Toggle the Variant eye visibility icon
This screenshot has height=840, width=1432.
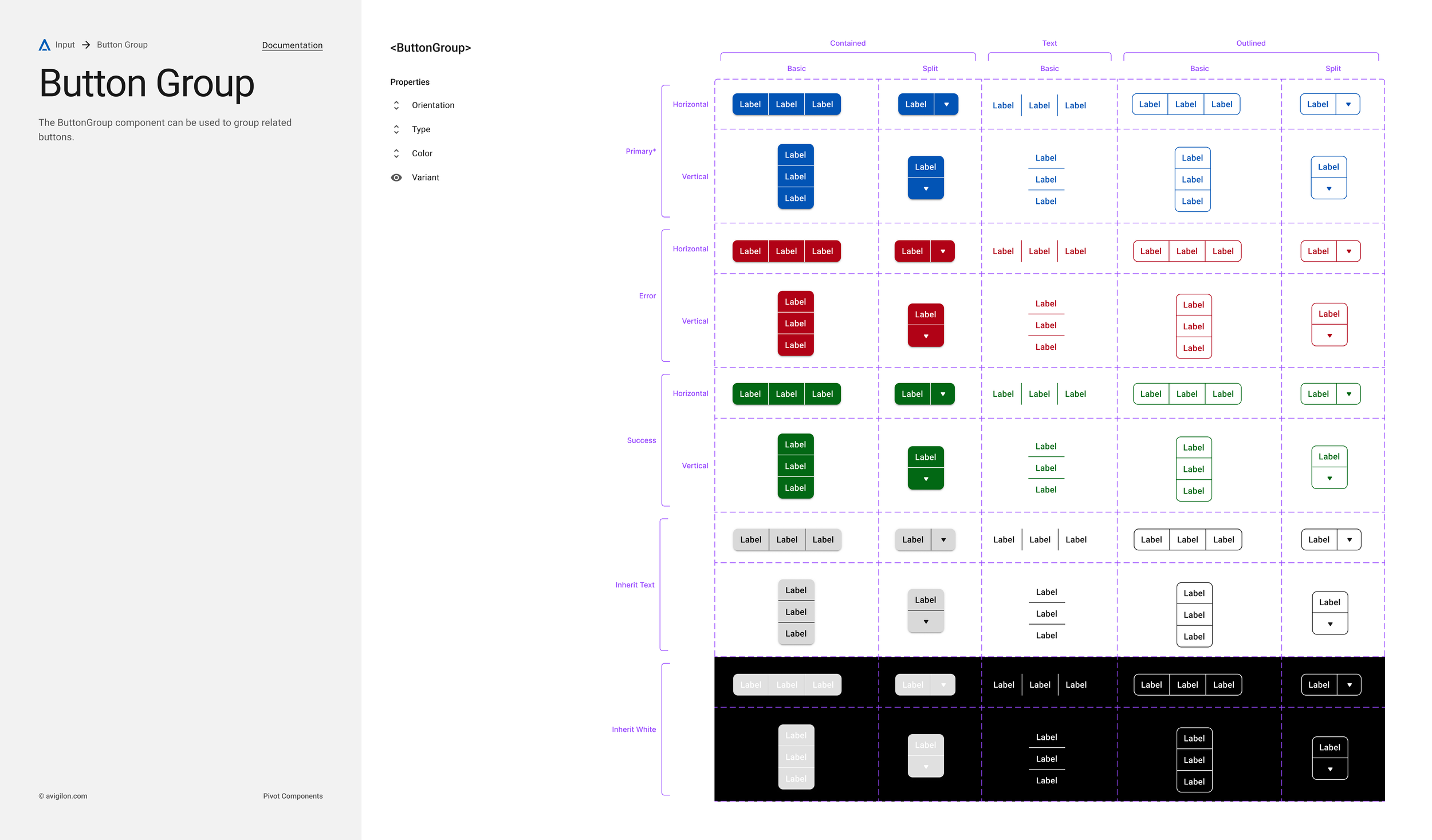(x=396, y=178)
